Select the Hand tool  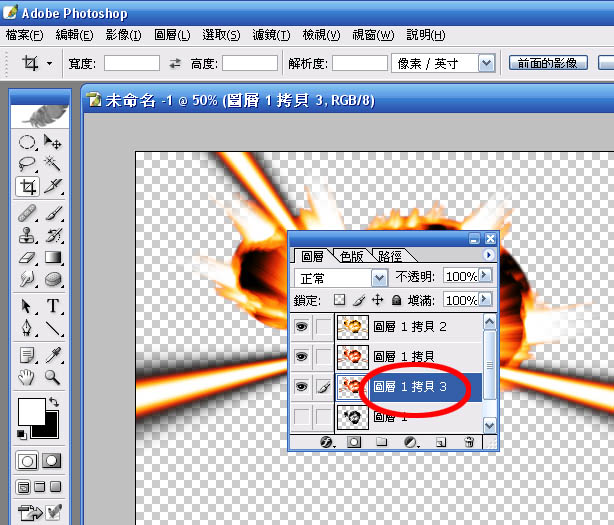click(x=28, y=377)
